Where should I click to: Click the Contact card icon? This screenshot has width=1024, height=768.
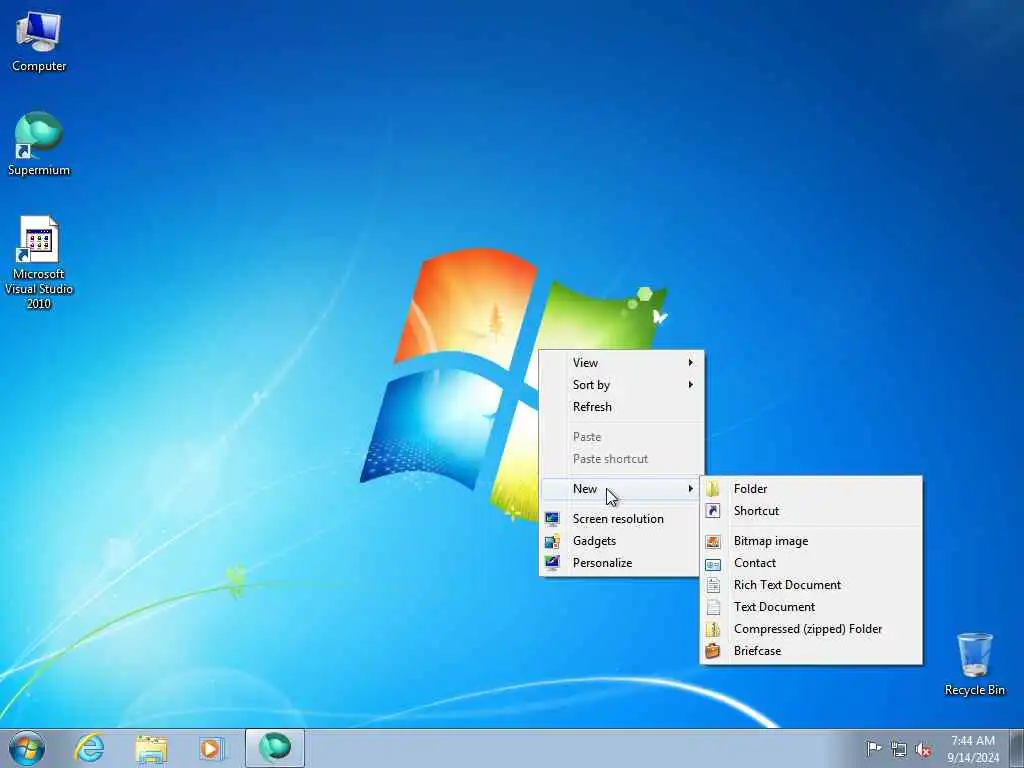713,564
